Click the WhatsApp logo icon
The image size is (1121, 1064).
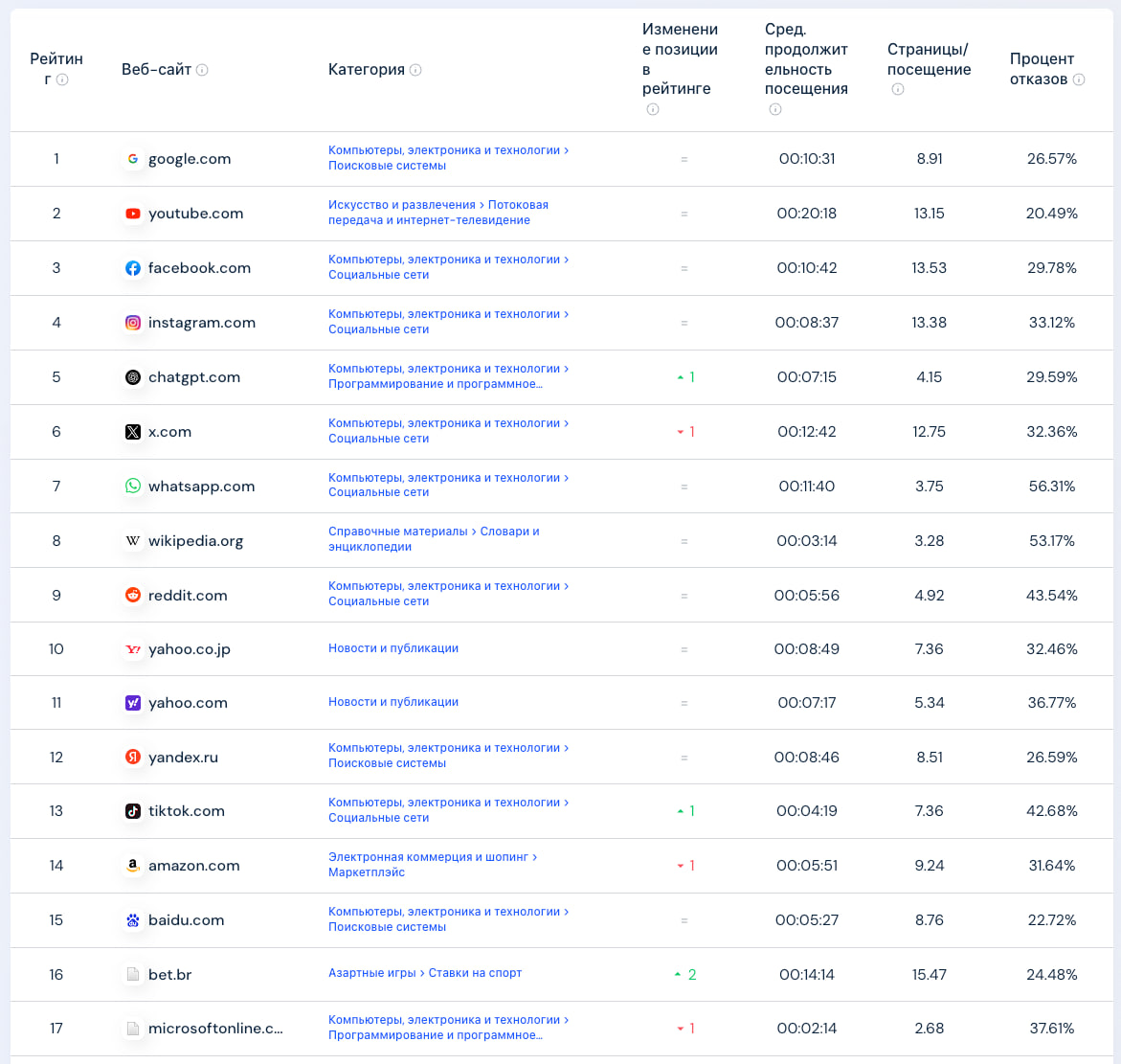click(133, 487)
